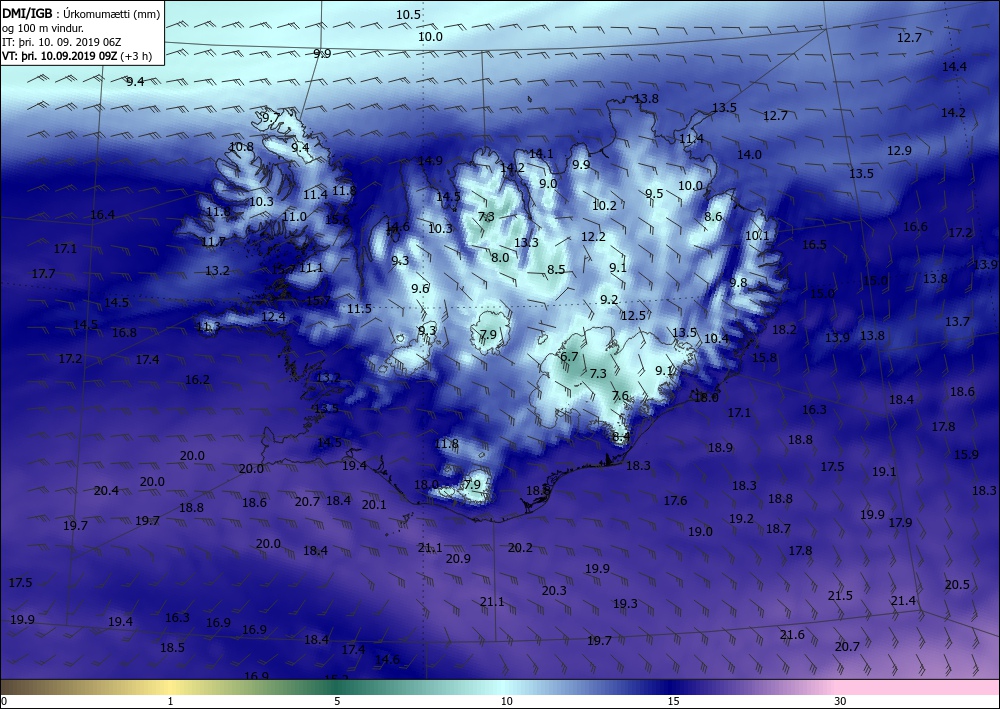Image resolution: width=1000 pixels, height=709 pixels.
Task: Click the 12.9 value label
Action: (899, 150)
